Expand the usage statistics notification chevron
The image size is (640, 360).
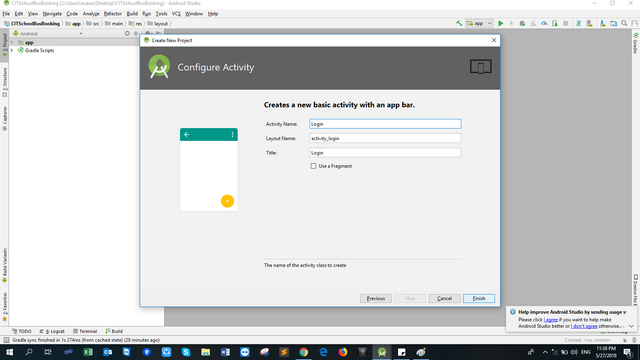point(631,326)
